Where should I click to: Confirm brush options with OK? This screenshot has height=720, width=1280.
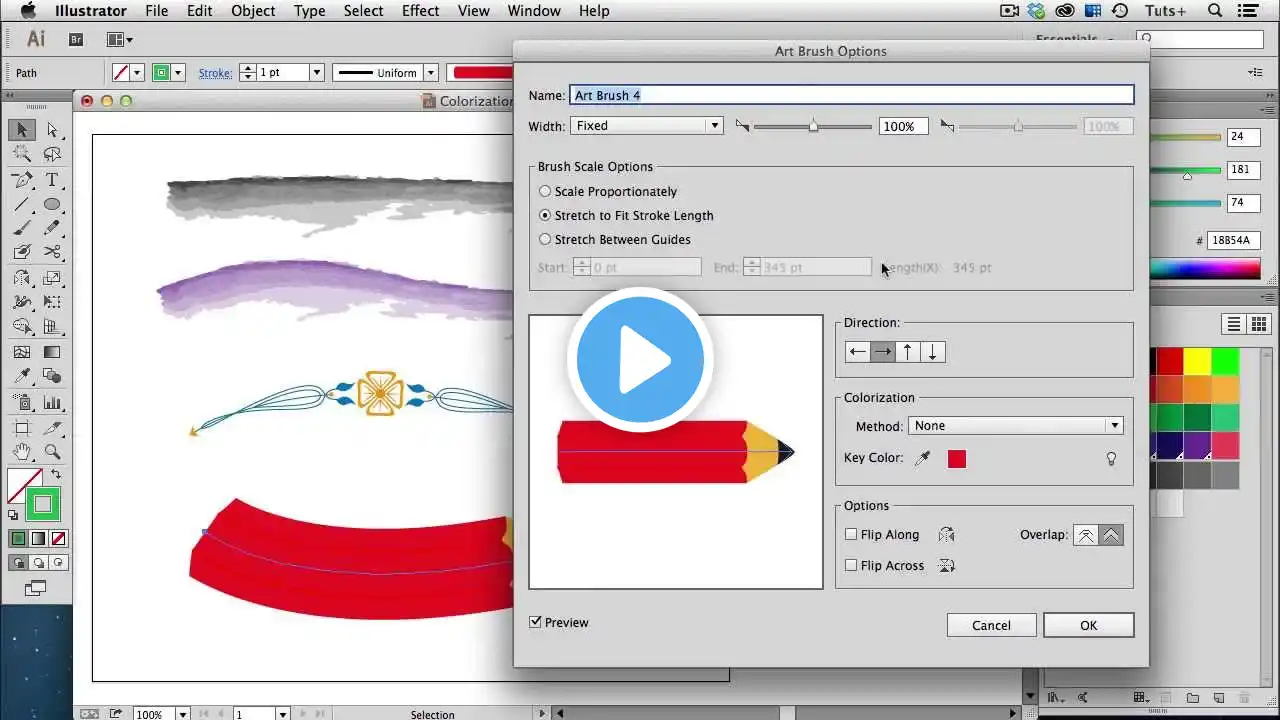coord(1088,625)
